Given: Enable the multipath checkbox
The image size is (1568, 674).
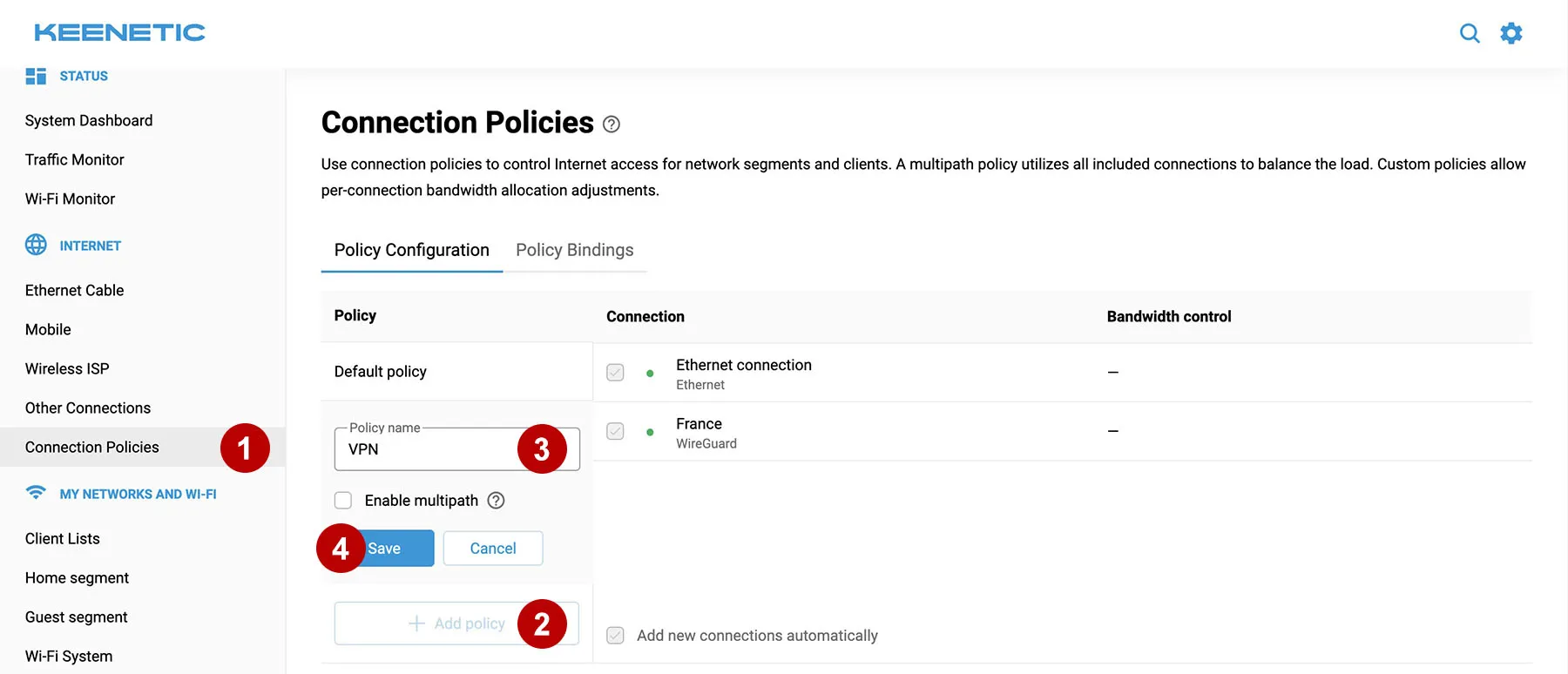Looking at the screenshot, I should click(343, 501).
